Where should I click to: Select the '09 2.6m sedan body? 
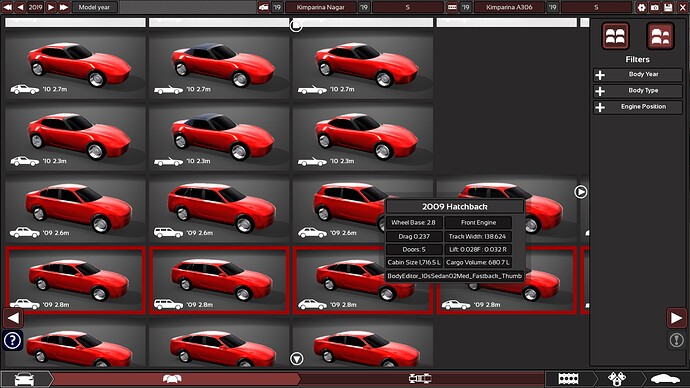(75, 208)
